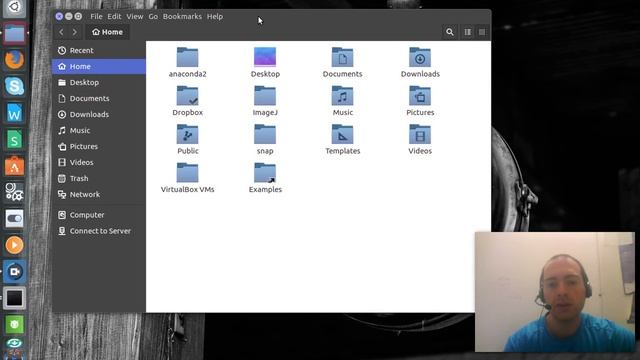Viewport: 640px width, 360px height.
Task: Open the Downloads folder icon
Action: [420, 58]
